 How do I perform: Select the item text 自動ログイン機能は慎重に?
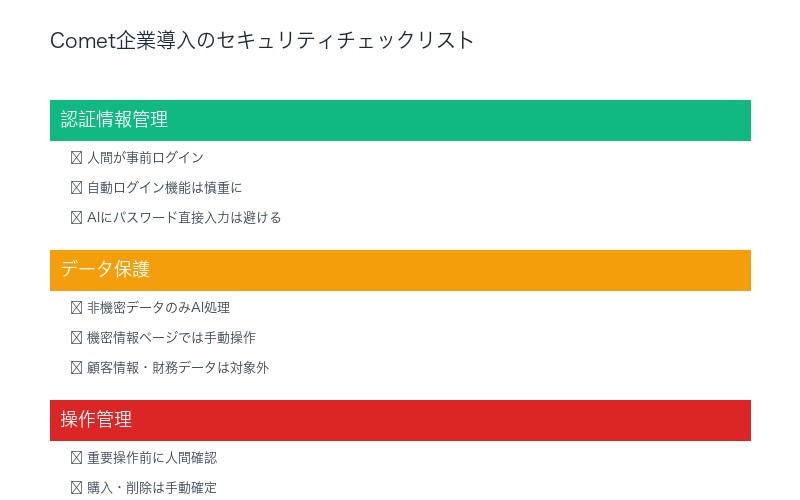164,188
